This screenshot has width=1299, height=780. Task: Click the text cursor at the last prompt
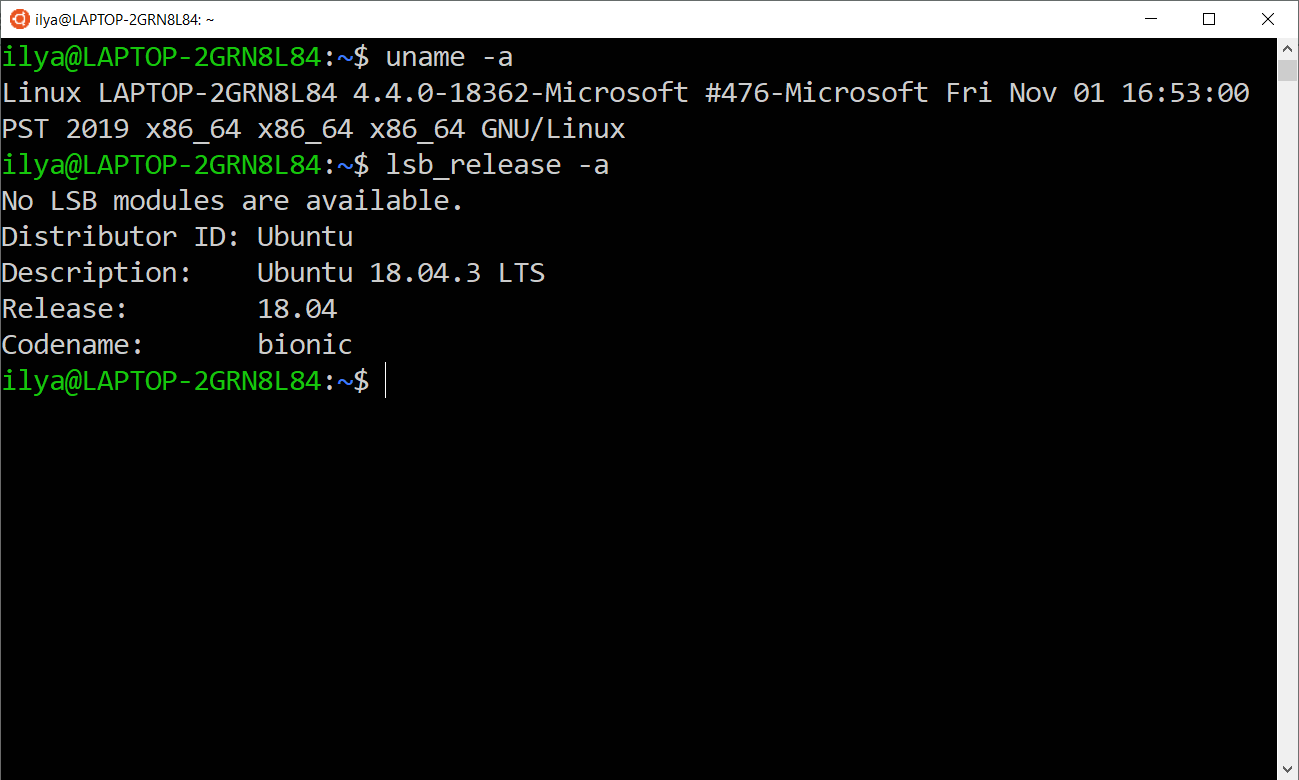[x=385, y=381]
